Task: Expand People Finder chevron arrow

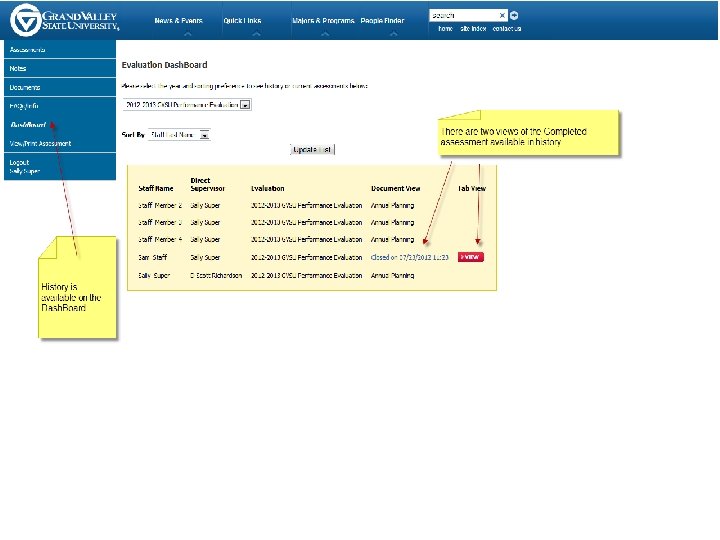Action: pos(394,34)
